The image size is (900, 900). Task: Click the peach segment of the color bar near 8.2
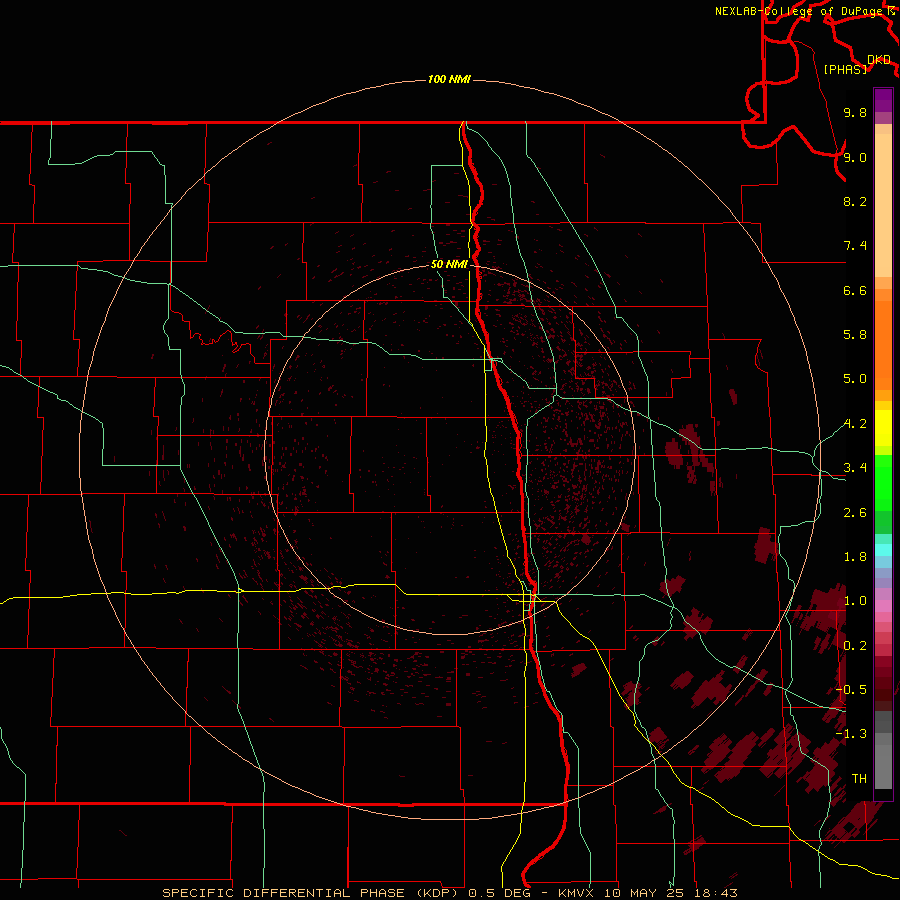point(883,205)
